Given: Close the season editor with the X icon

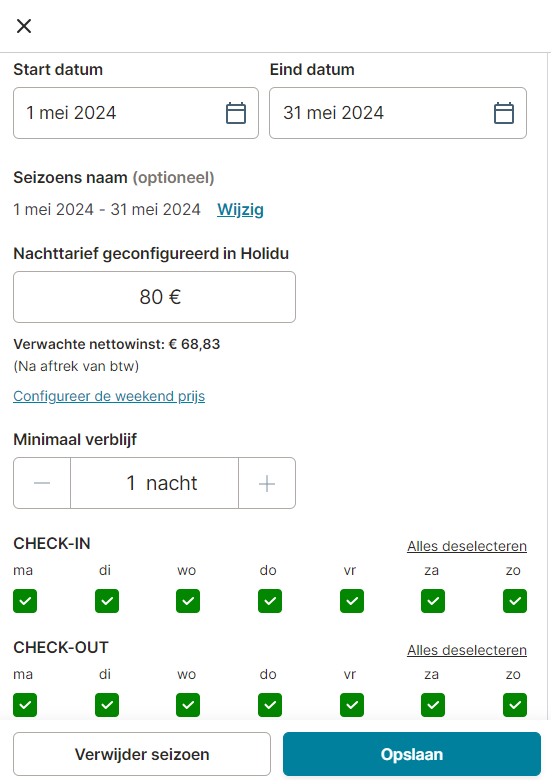Looking at the screenshot, I should click(24, 26).
